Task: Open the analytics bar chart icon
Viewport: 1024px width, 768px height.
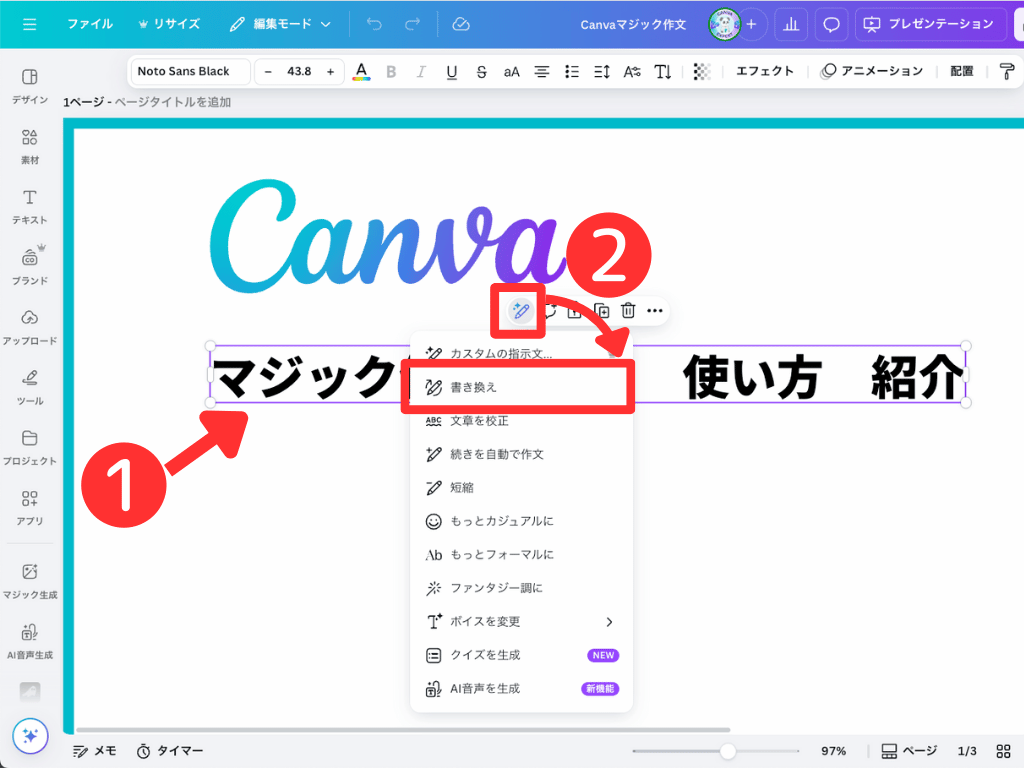Action: (791, 24)
